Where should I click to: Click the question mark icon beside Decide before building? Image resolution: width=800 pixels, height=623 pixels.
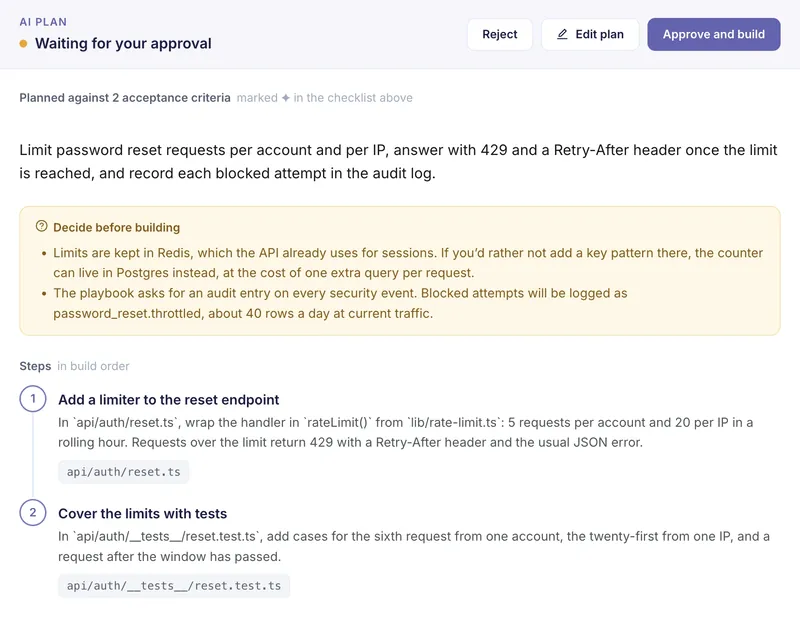point(41,226)
